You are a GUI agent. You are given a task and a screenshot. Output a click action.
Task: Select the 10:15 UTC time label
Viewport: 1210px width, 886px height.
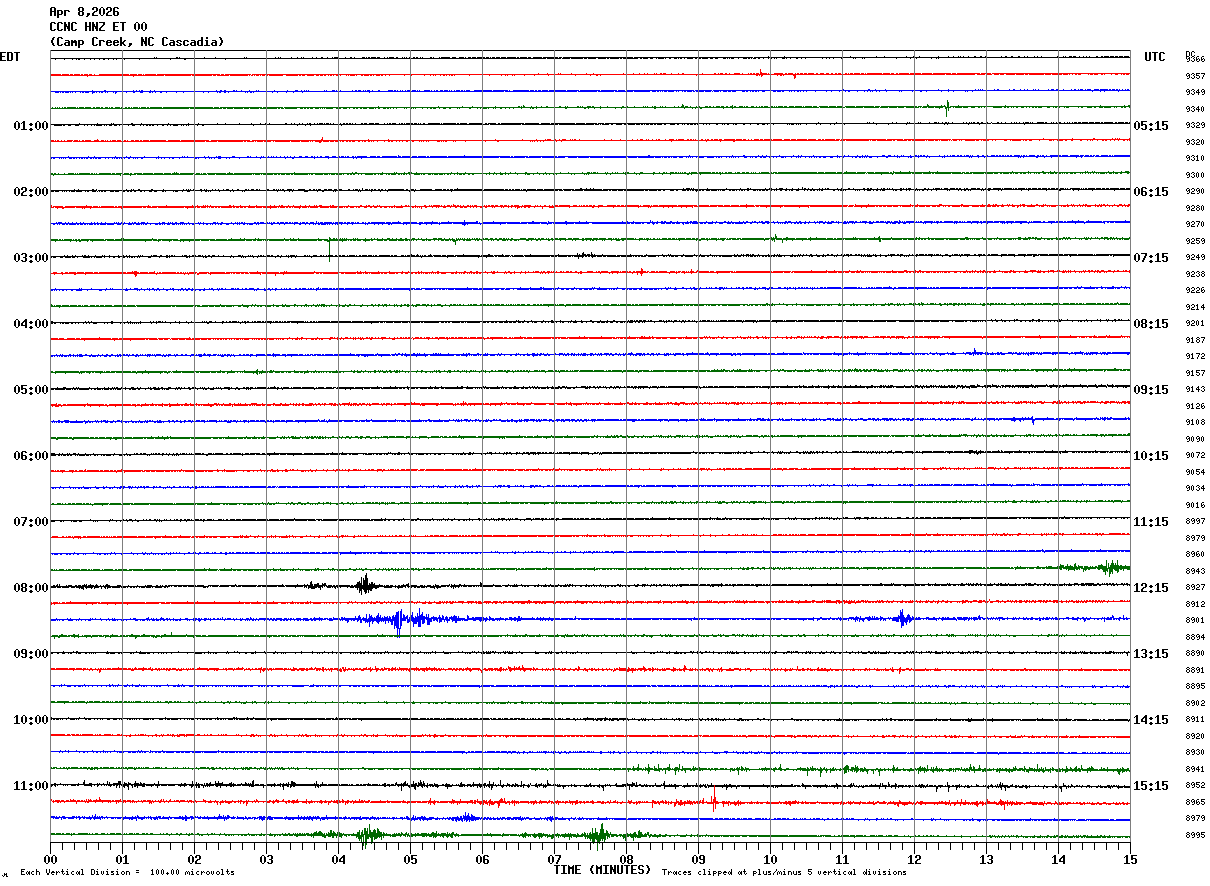click(x=1151, y=456)
